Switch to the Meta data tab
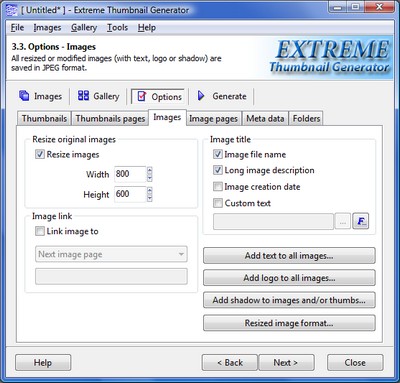The width and height of the screenshot is (400, 383). tap(265, 119)
